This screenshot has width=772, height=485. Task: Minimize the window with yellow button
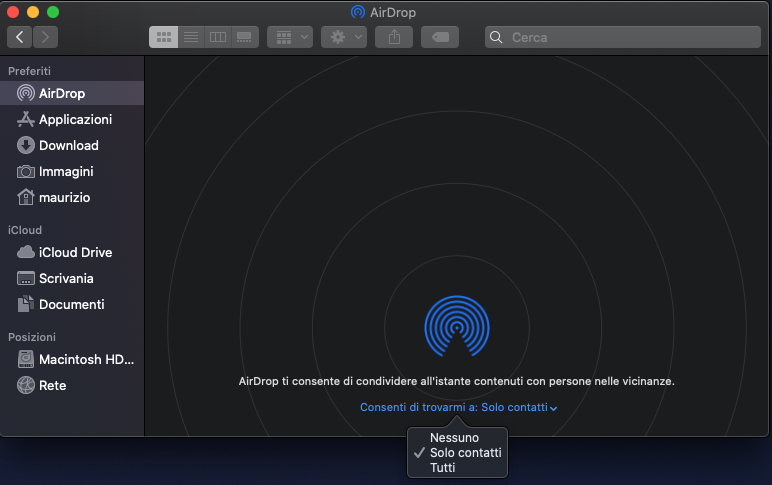(x=33, y=12)
